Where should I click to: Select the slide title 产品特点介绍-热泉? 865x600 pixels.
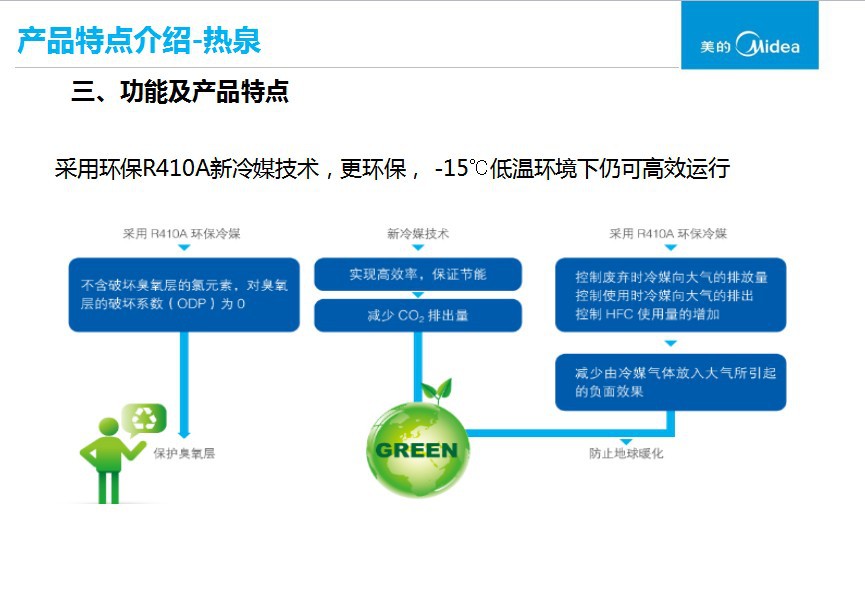tap(138, 40)
